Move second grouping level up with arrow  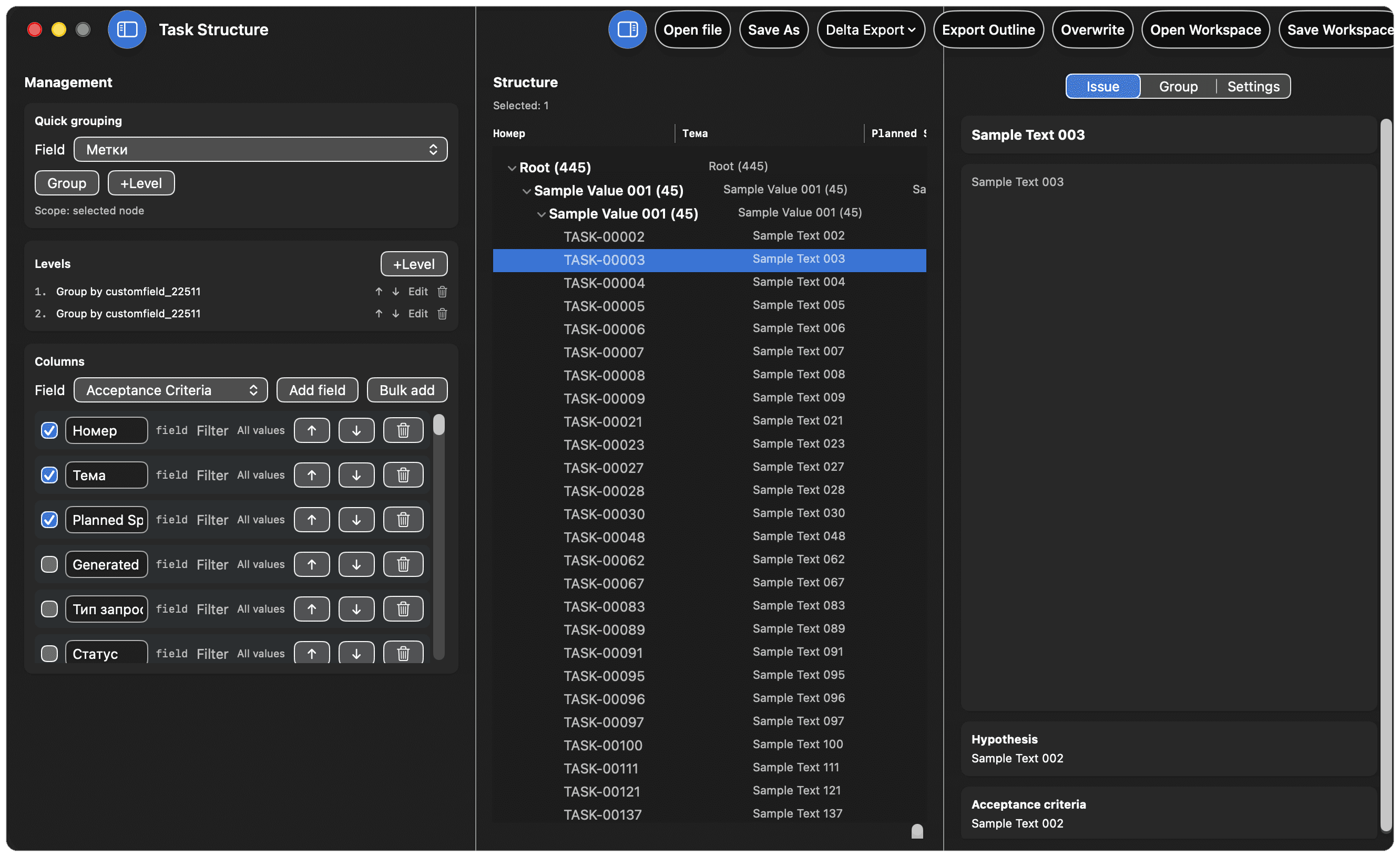click(x=379, y=314)
